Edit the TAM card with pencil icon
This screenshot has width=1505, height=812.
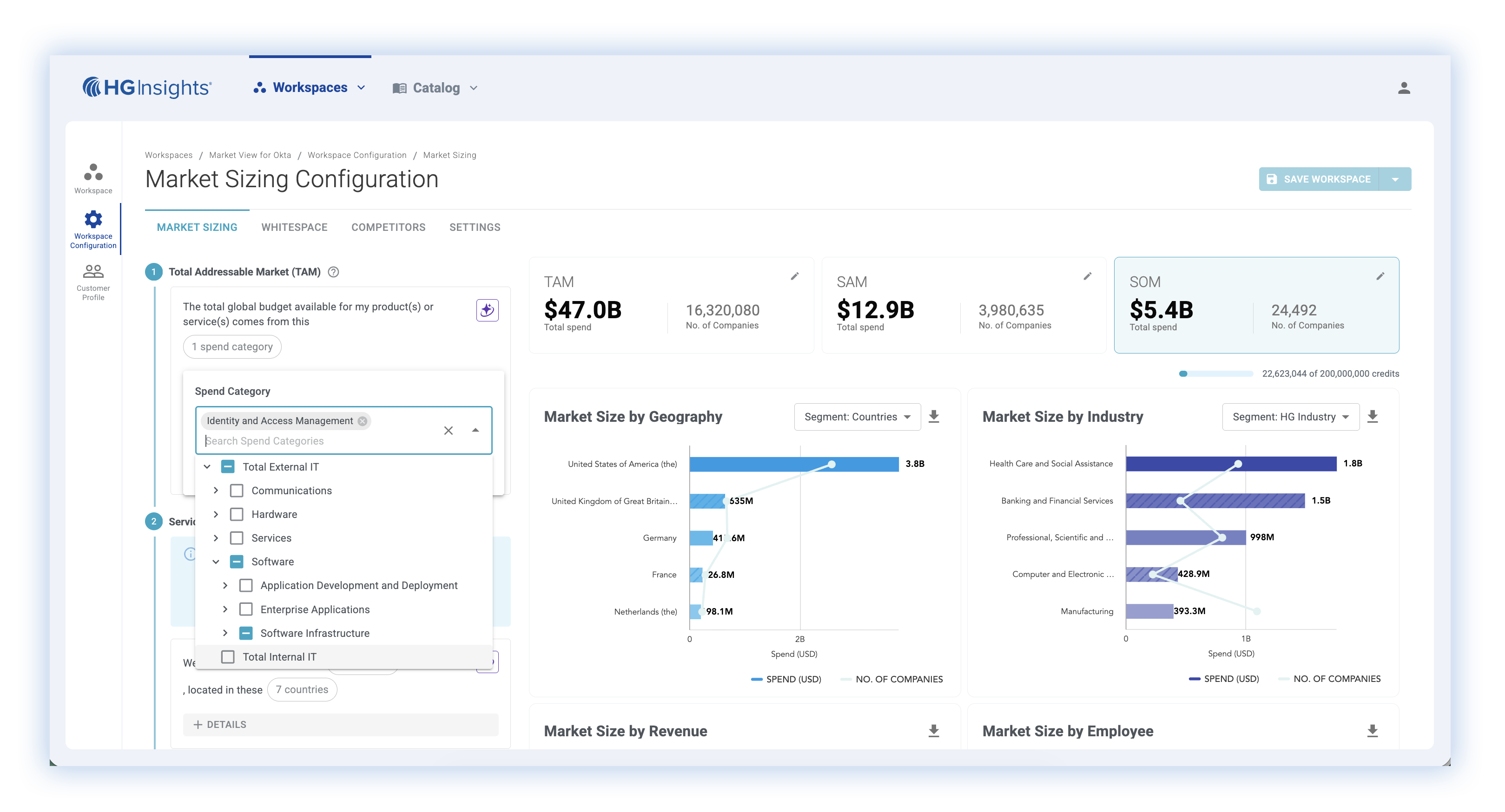795,276
